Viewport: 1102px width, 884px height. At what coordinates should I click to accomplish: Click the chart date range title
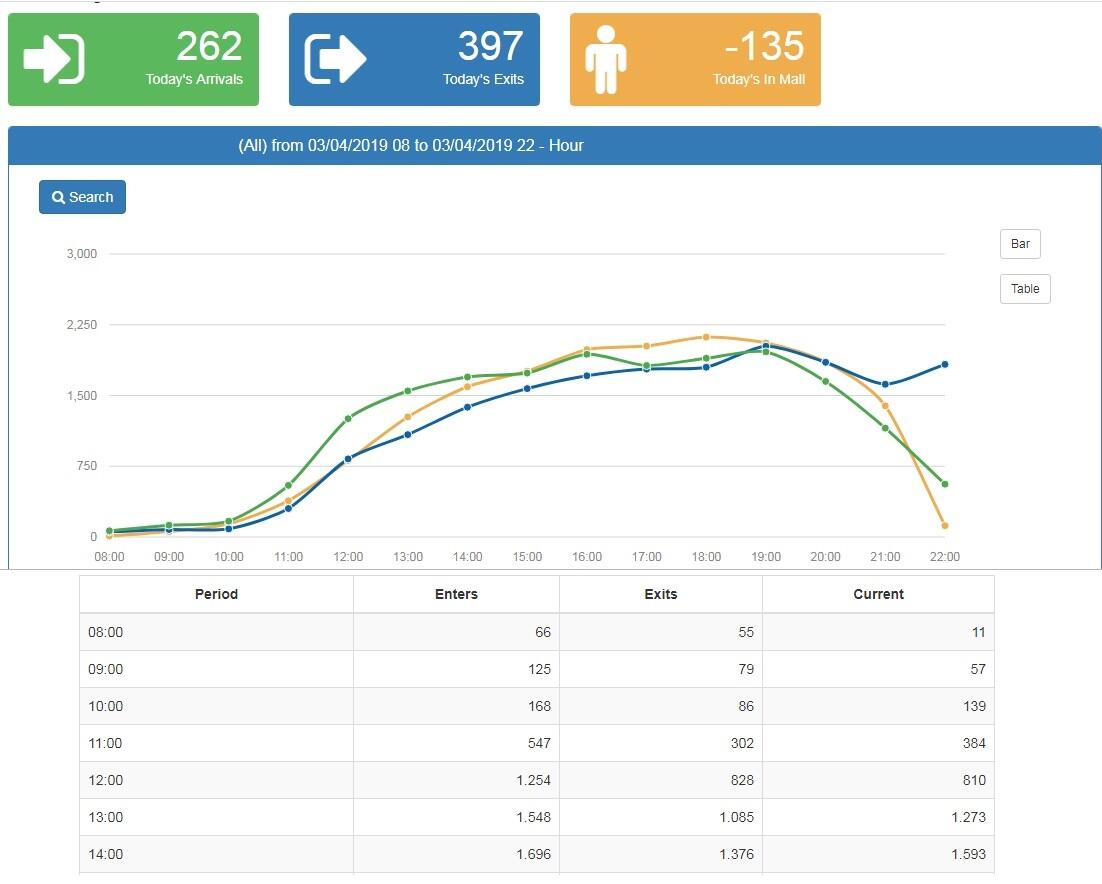click(410, 145)
